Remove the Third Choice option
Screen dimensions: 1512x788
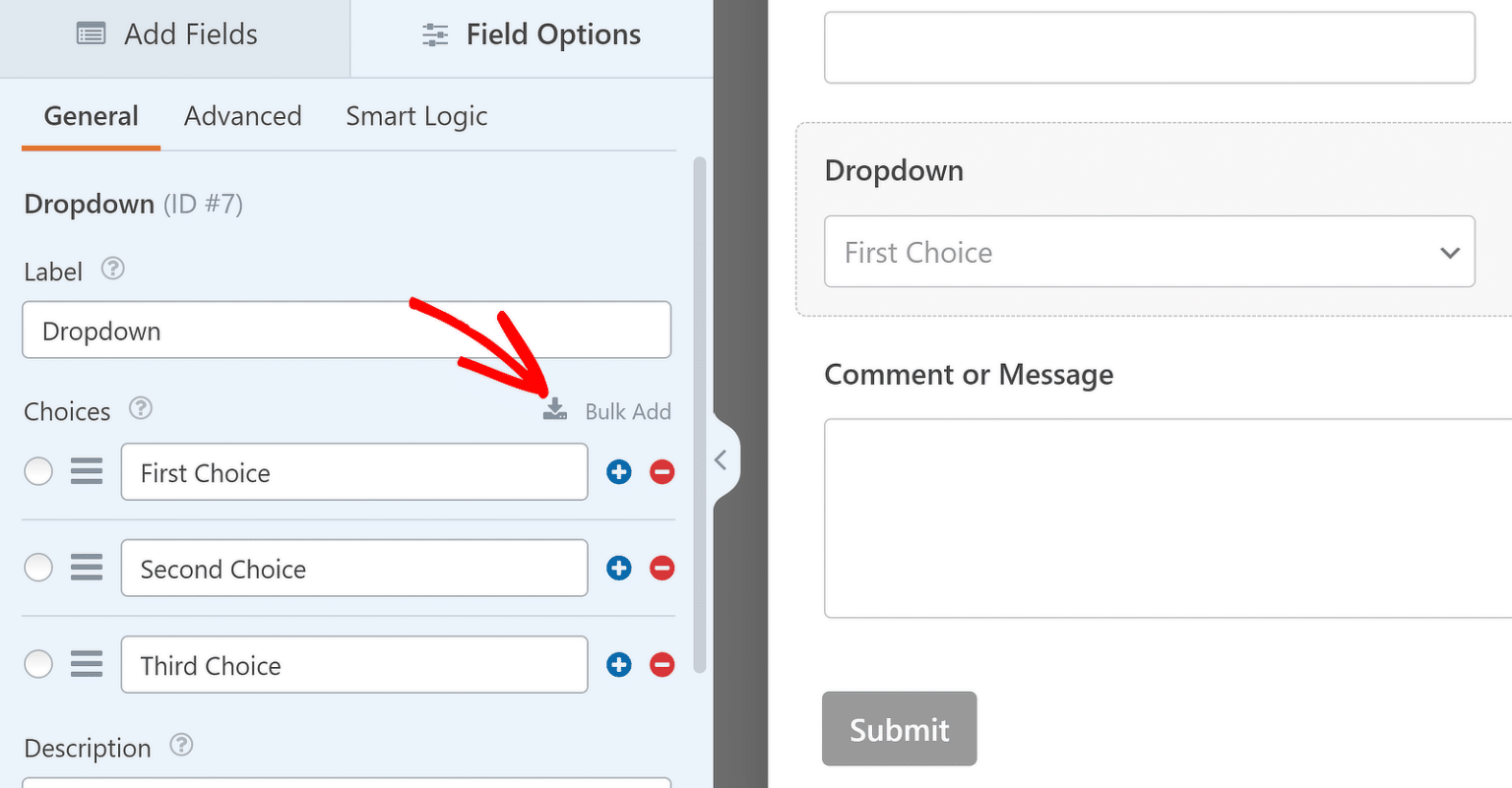point(662,665)
